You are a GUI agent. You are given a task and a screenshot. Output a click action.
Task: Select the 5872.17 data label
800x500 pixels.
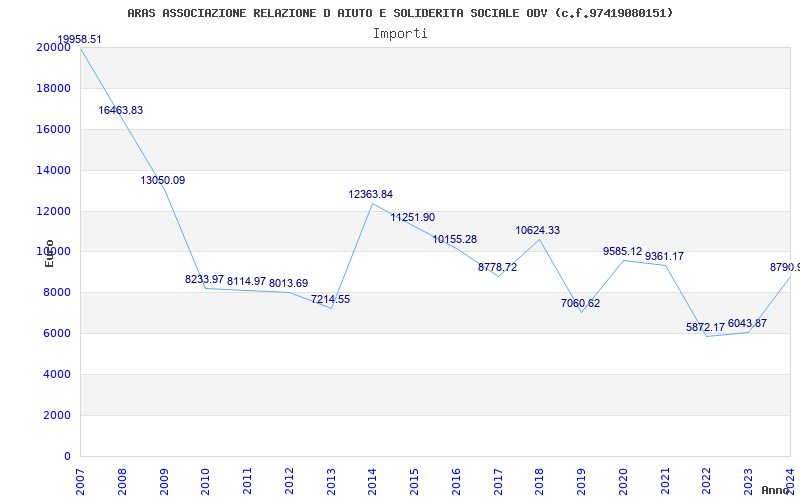click(706, 328)
